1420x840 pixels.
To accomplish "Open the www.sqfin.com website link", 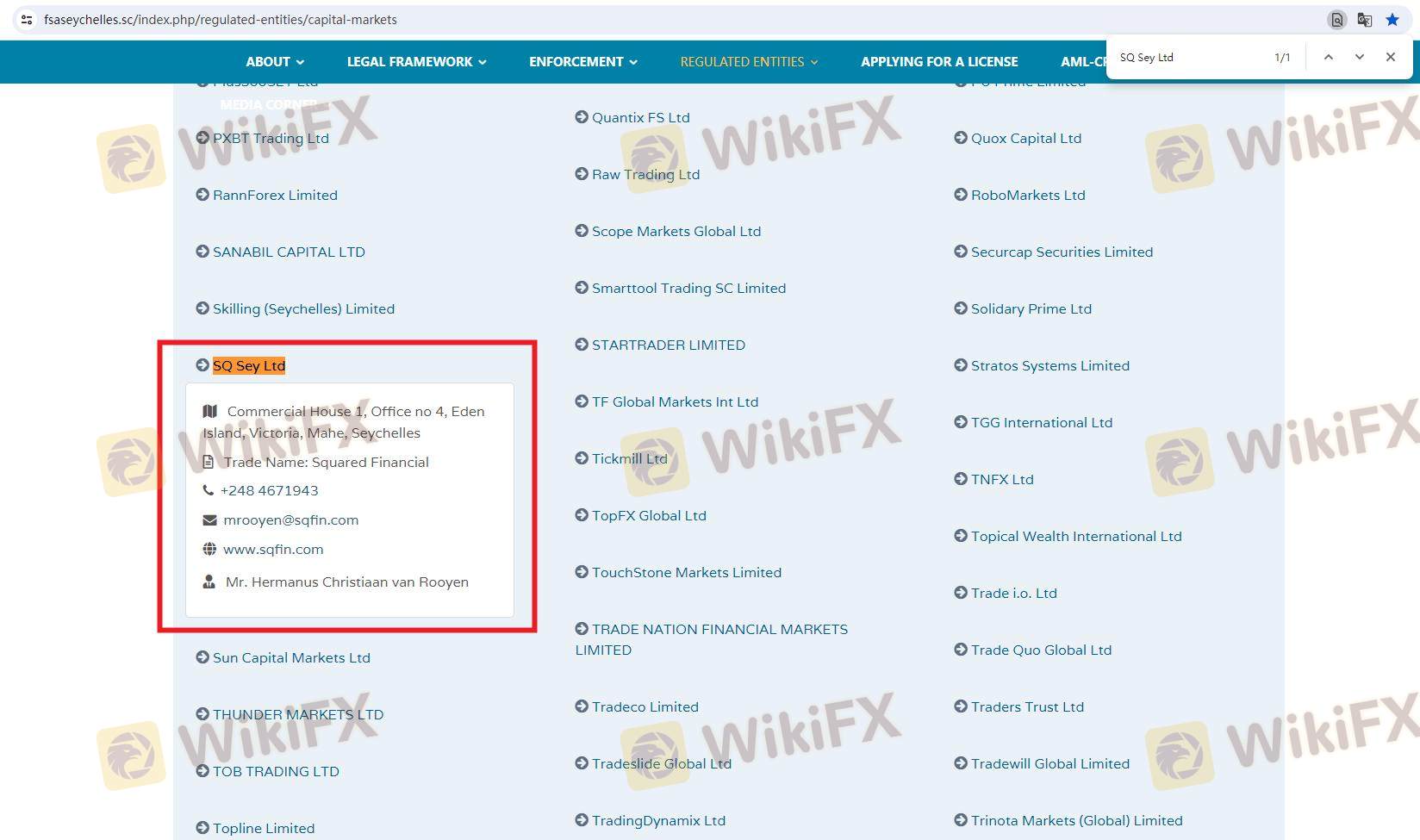I will (x=273, y=549).
